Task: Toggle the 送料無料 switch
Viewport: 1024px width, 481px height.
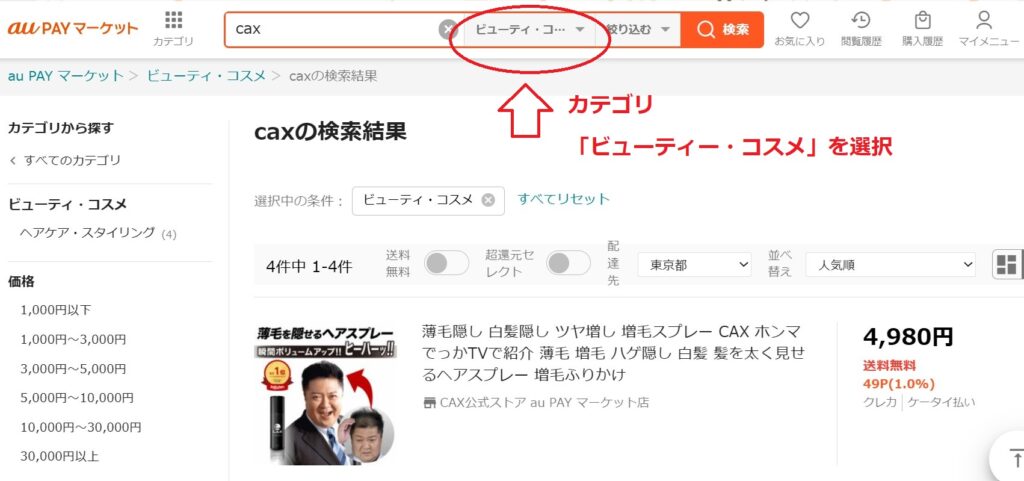Action: pyautogui.click(x=446, y=264)
